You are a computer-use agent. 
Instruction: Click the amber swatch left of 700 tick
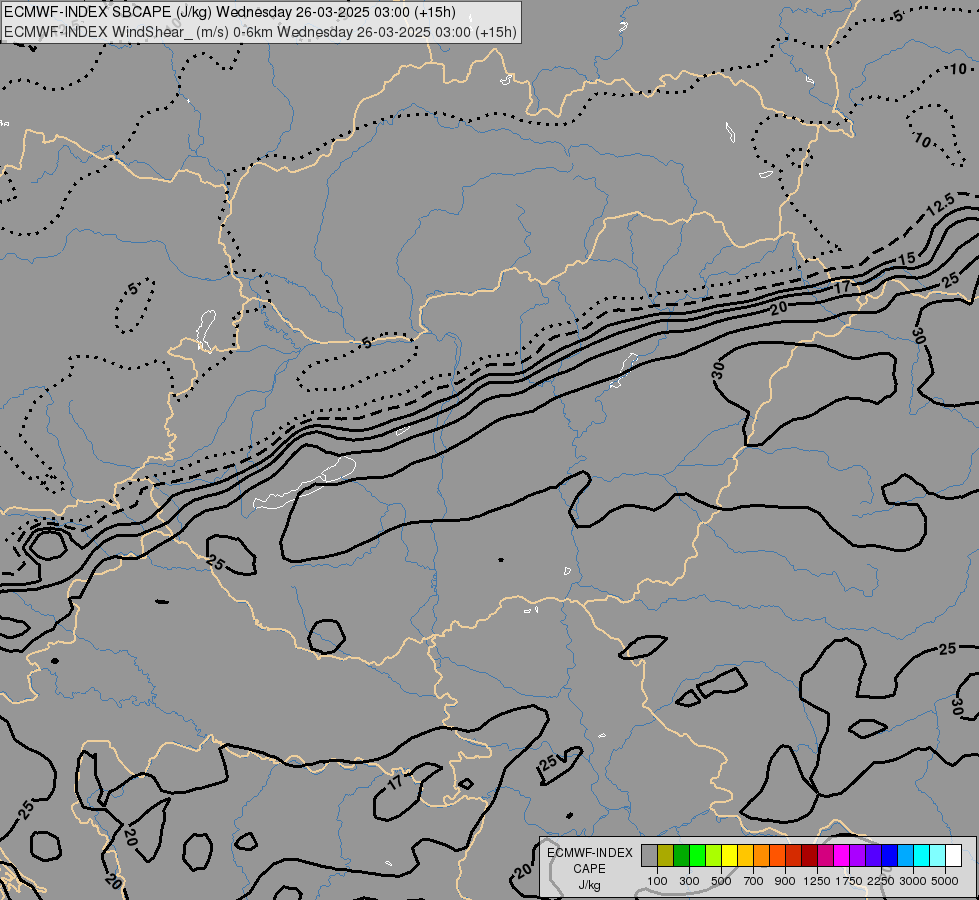point(745,855)
